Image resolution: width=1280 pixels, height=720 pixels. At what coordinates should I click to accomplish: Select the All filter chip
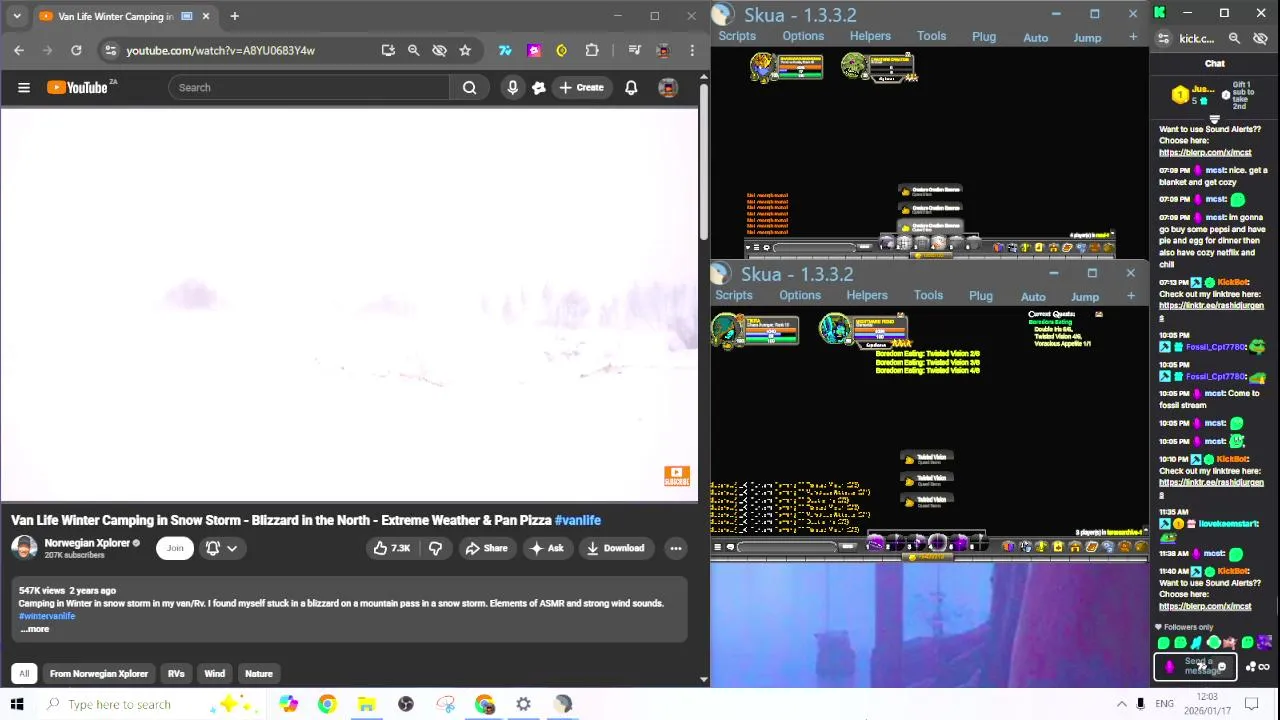pos(24,673)
